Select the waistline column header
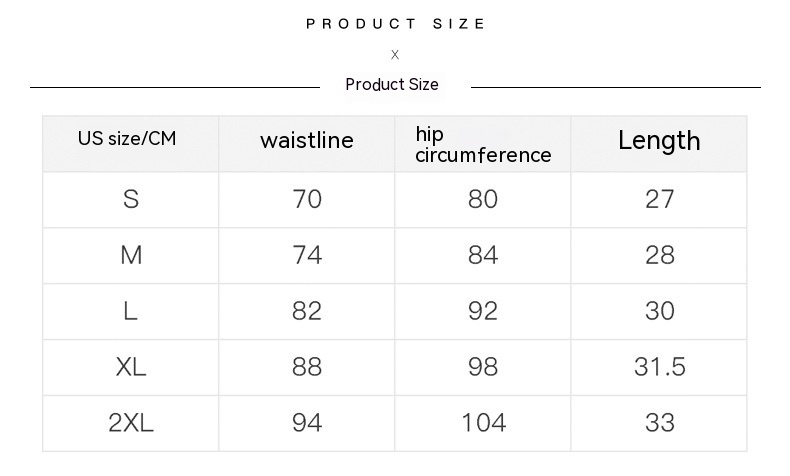The height and width of the screenshot is (476, 790). tap(307, 141)
